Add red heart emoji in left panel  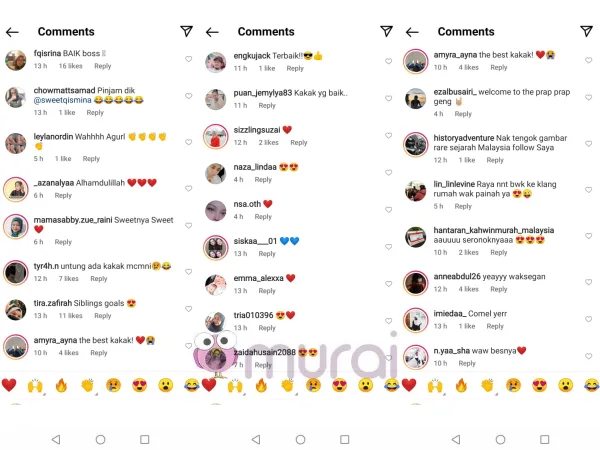pyautogui.click(x=9, y=385)
